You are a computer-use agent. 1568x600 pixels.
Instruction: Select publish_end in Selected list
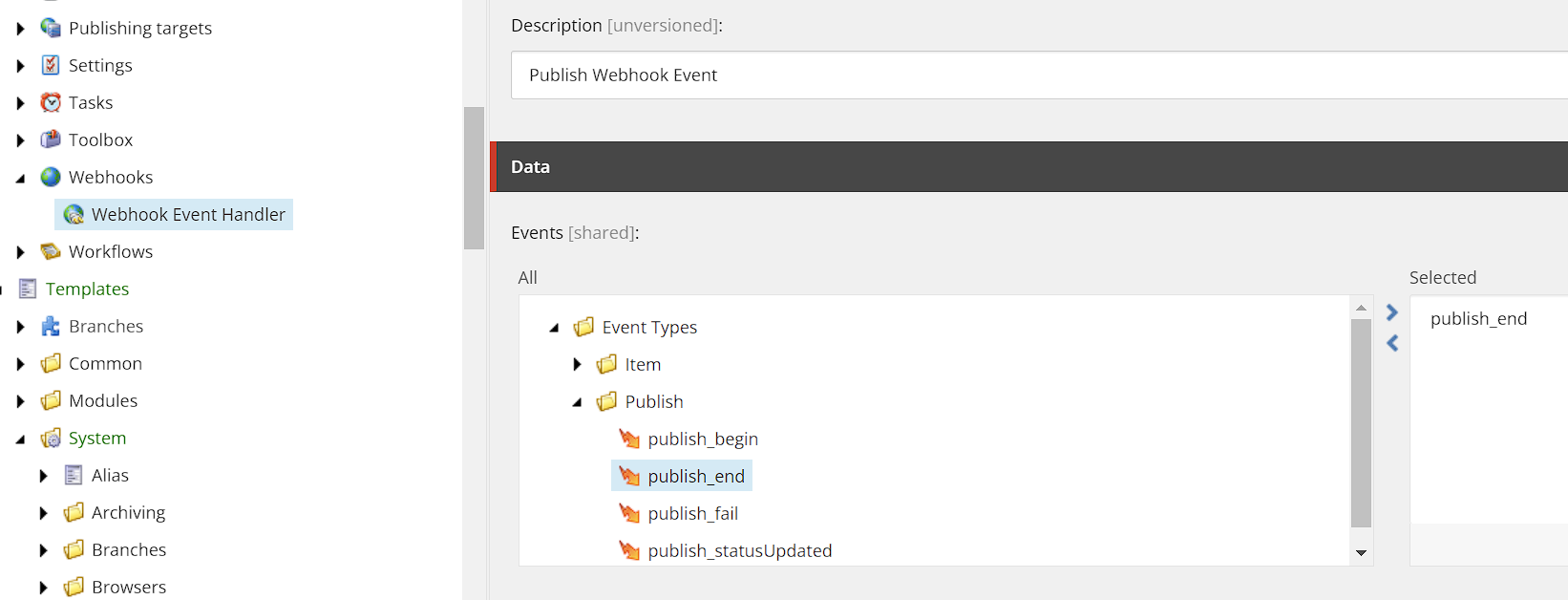click(1478, 318)
